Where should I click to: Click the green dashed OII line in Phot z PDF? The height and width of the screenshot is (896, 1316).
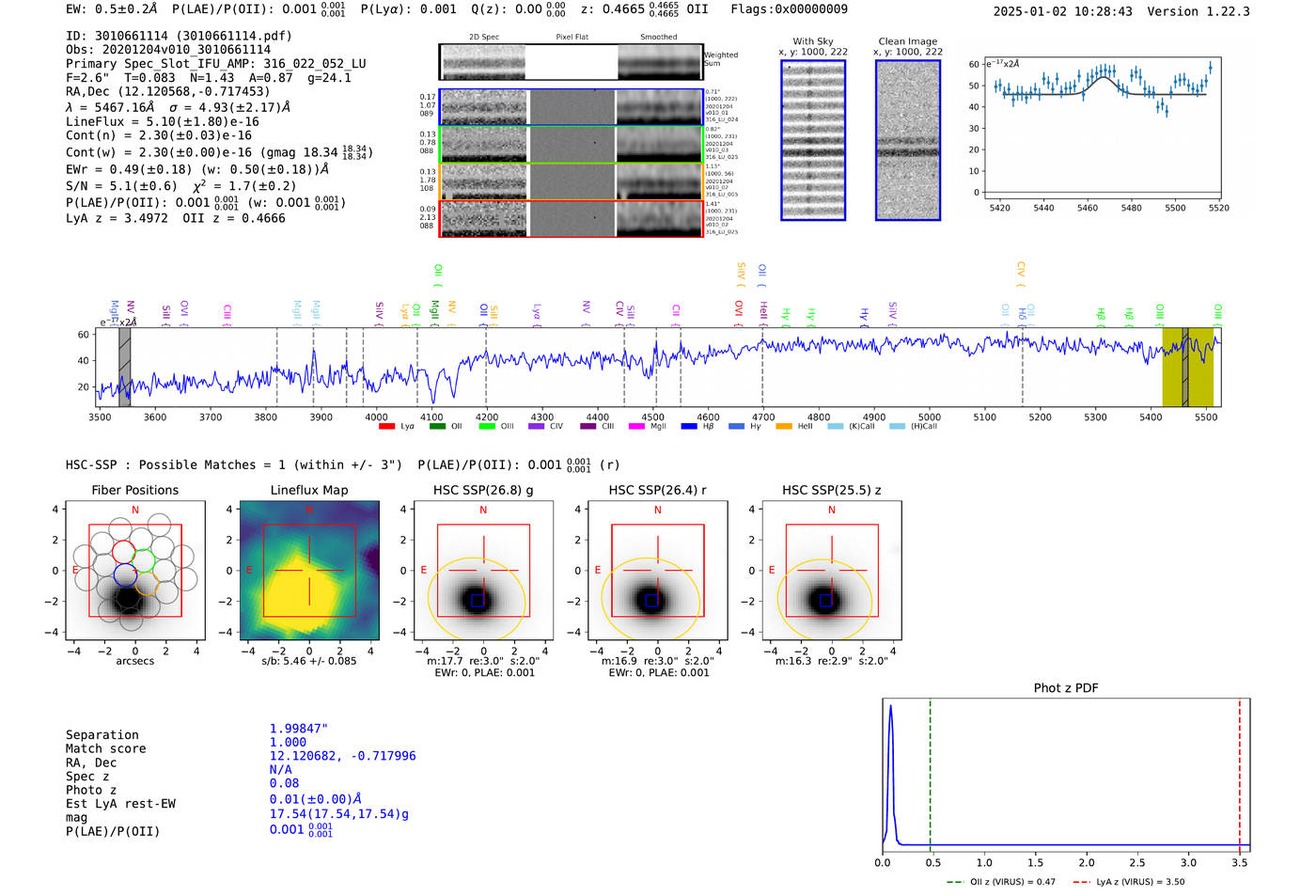(x=930, y=776)
